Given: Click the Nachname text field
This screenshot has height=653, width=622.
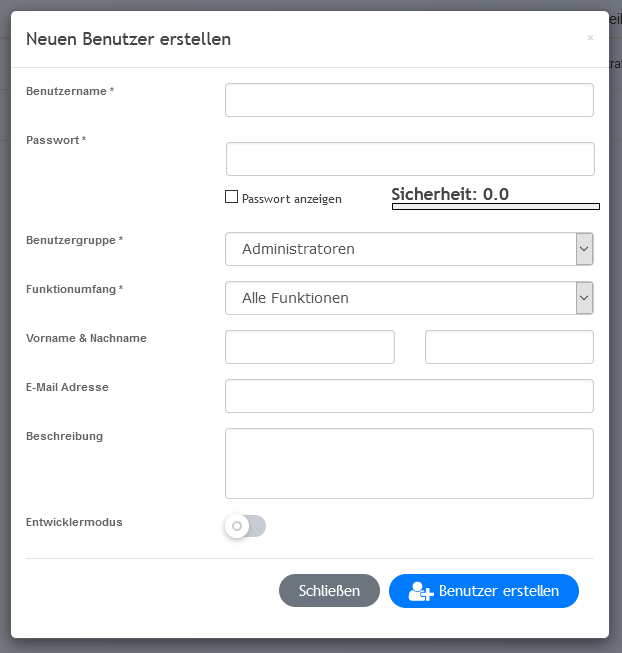Looking at the screenshot, I should [x=509, y=347].
